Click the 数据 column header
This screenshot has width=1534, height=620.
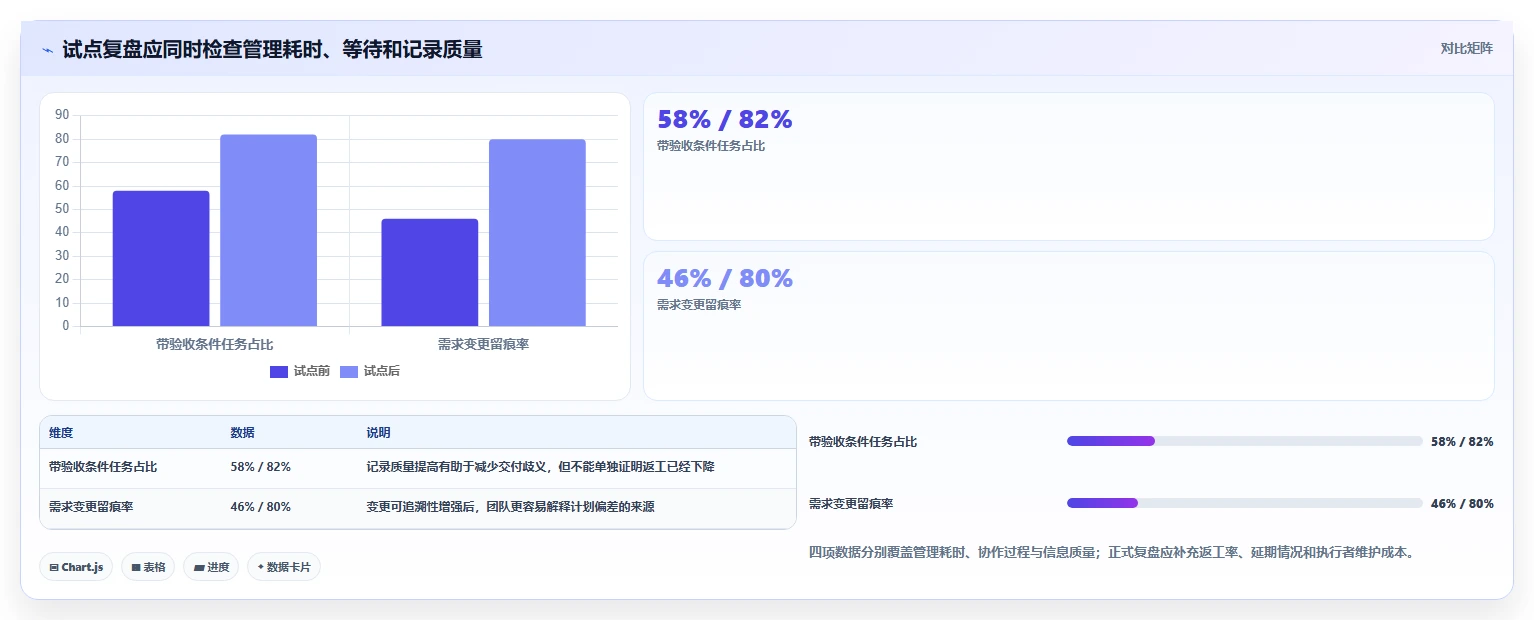(242, 433)
